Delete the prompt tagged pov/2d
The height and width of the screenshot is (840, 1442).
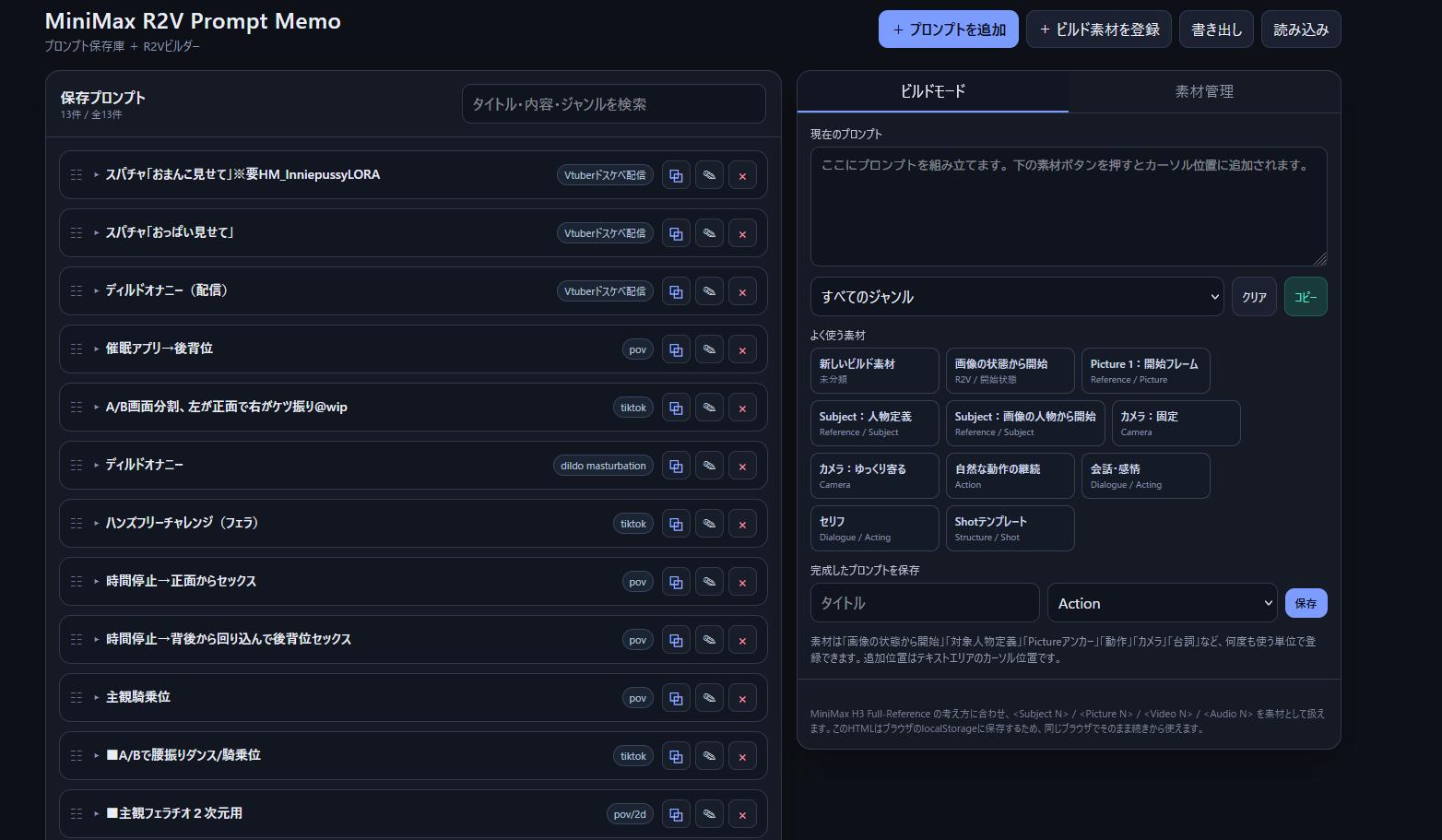pos(742,814)
